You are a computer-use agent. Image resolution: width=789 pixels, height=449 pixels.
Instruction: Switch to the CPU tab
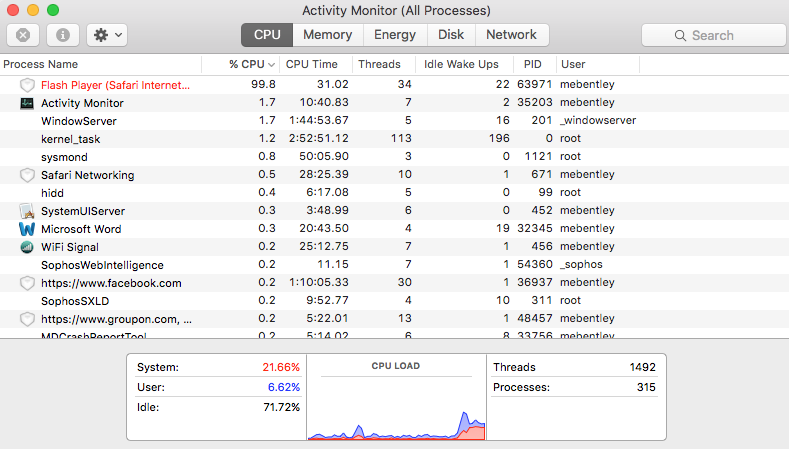(267, 35)
